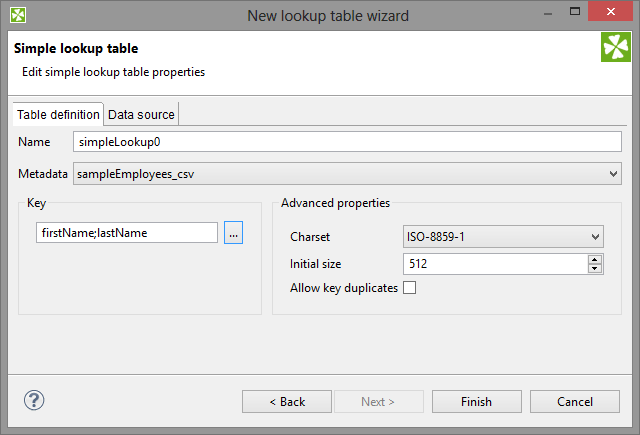Increase initial size with up arrow

tap(594, 259)
